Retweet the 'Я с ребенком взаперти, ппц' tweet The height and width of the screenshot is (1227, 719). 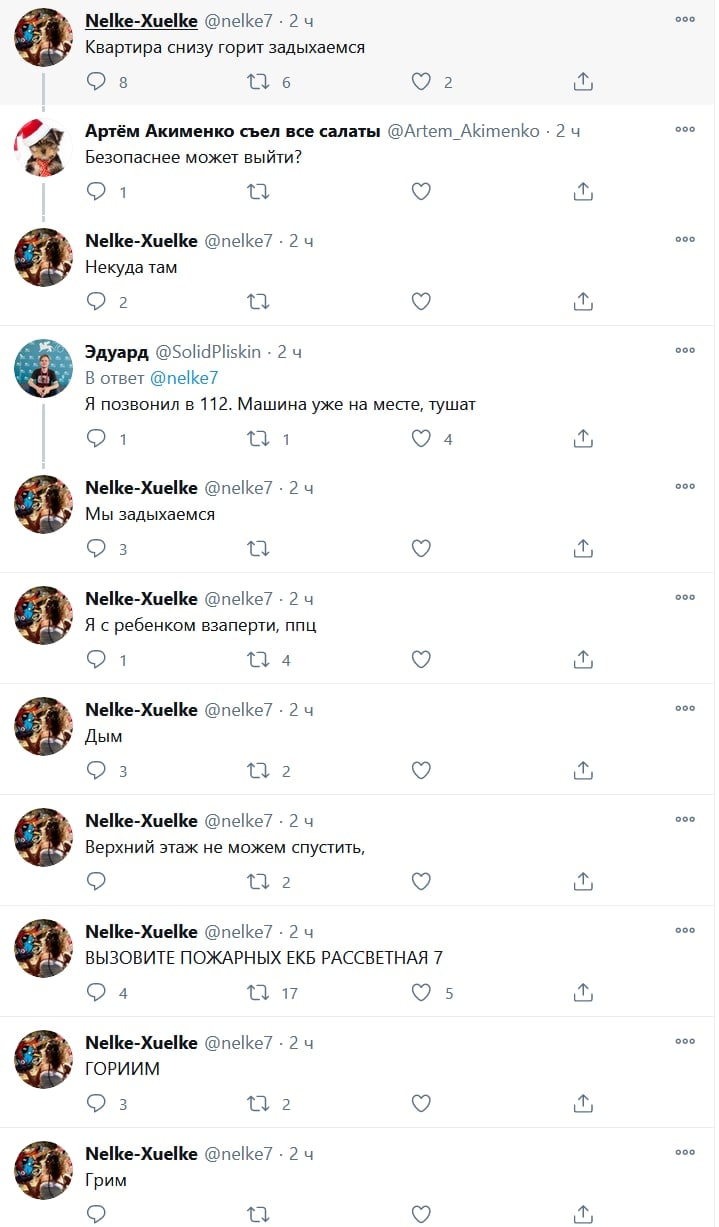pos(258,659)
